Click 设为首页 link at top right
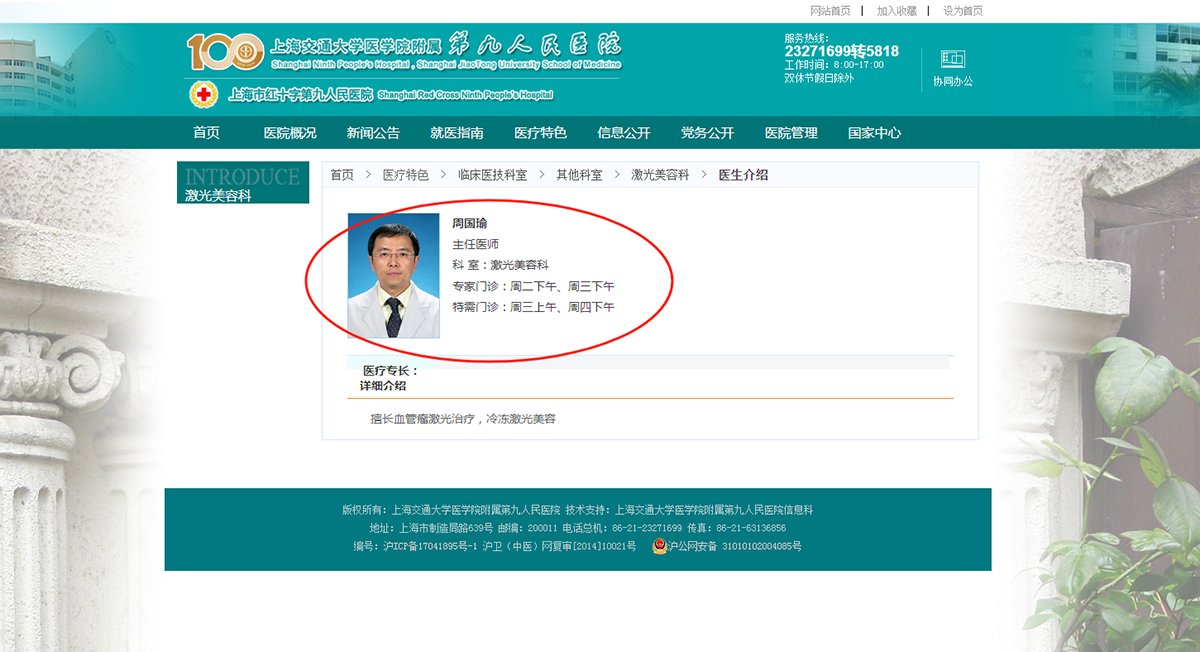The width and height of the screenshot is (1200, 652). tap(963, 11)
